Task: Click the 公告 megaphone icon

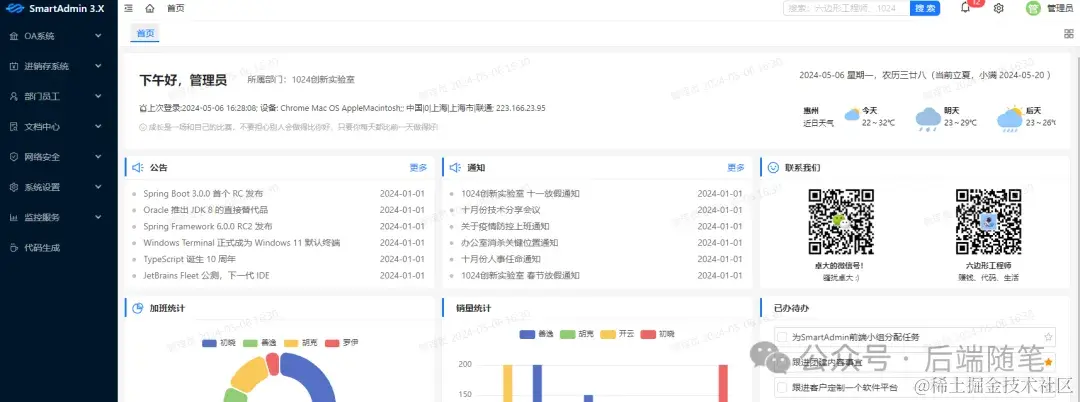Action: (138, 167)
